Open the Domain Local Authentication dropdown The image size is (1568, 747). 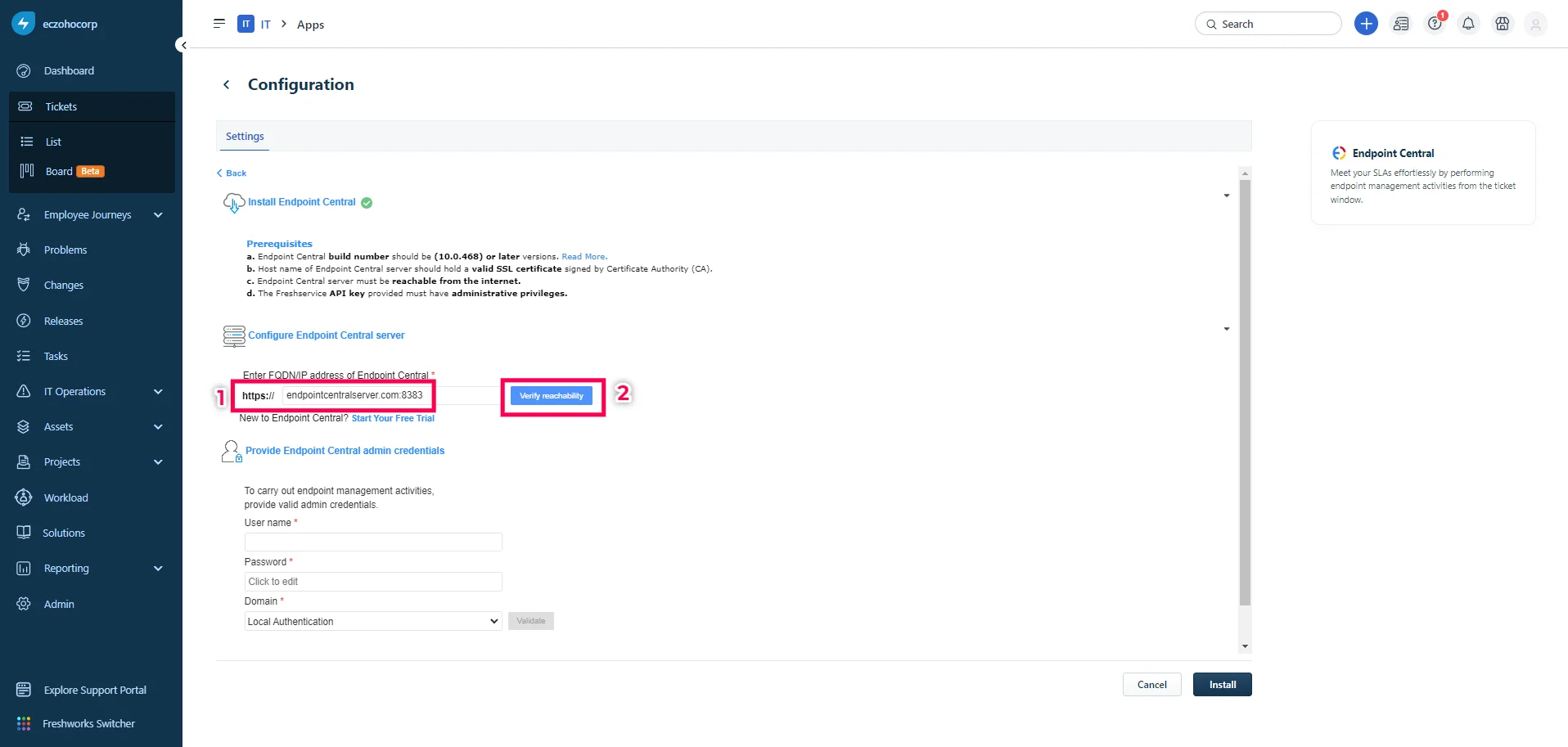pos(373,621)
